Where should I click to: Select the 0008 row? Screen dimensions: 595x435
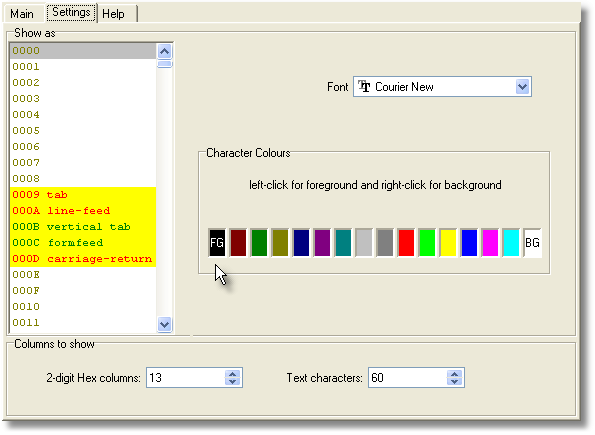pyautogui.click(x=83, y=178)
